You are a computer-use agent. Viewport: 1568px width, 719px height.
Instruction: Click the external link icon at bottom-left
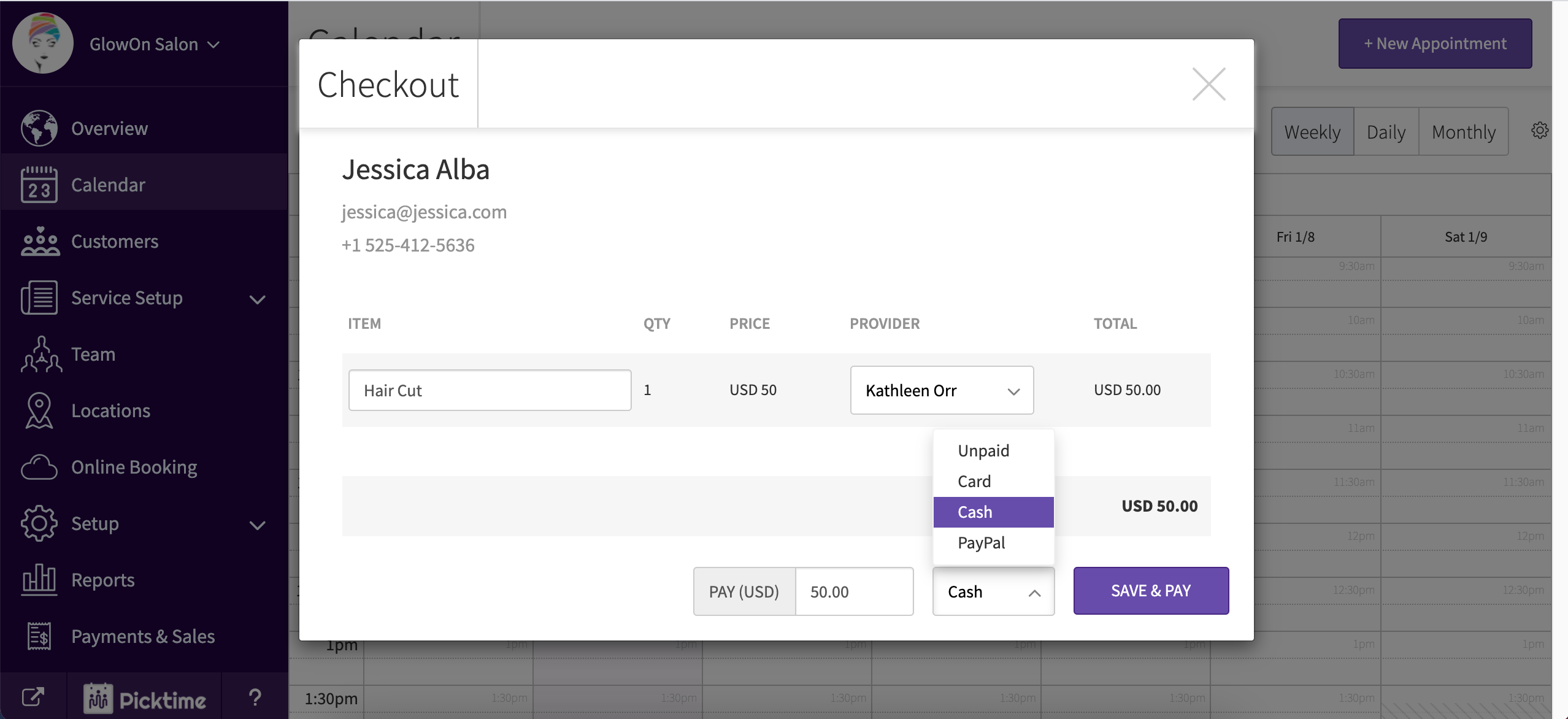[x=33, y=697]
